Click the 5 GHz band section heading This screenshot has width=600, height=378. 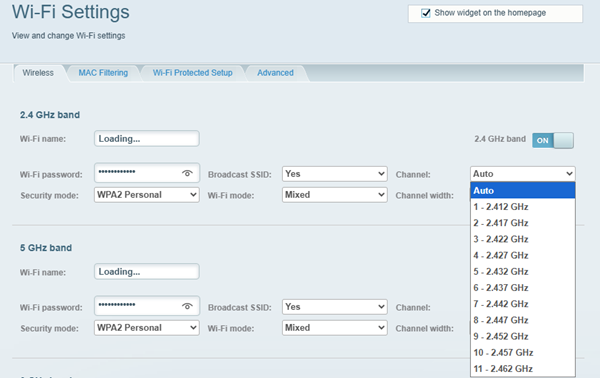[x=46, y=248]
